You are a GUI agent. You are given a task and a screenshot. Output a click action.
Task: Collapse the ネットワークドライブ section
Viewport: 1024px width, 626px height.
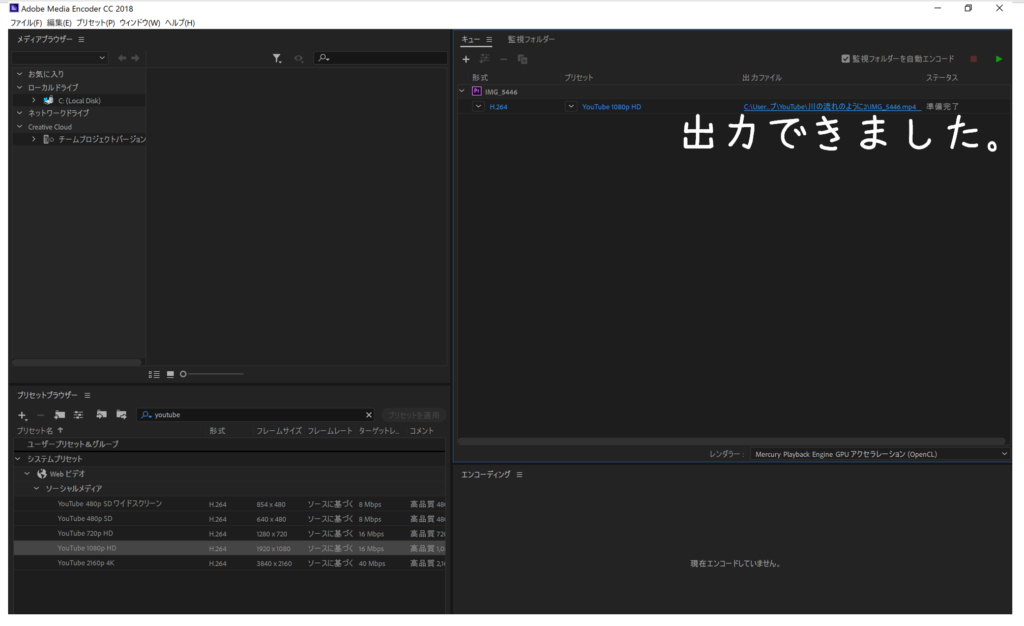pos(20,113)
